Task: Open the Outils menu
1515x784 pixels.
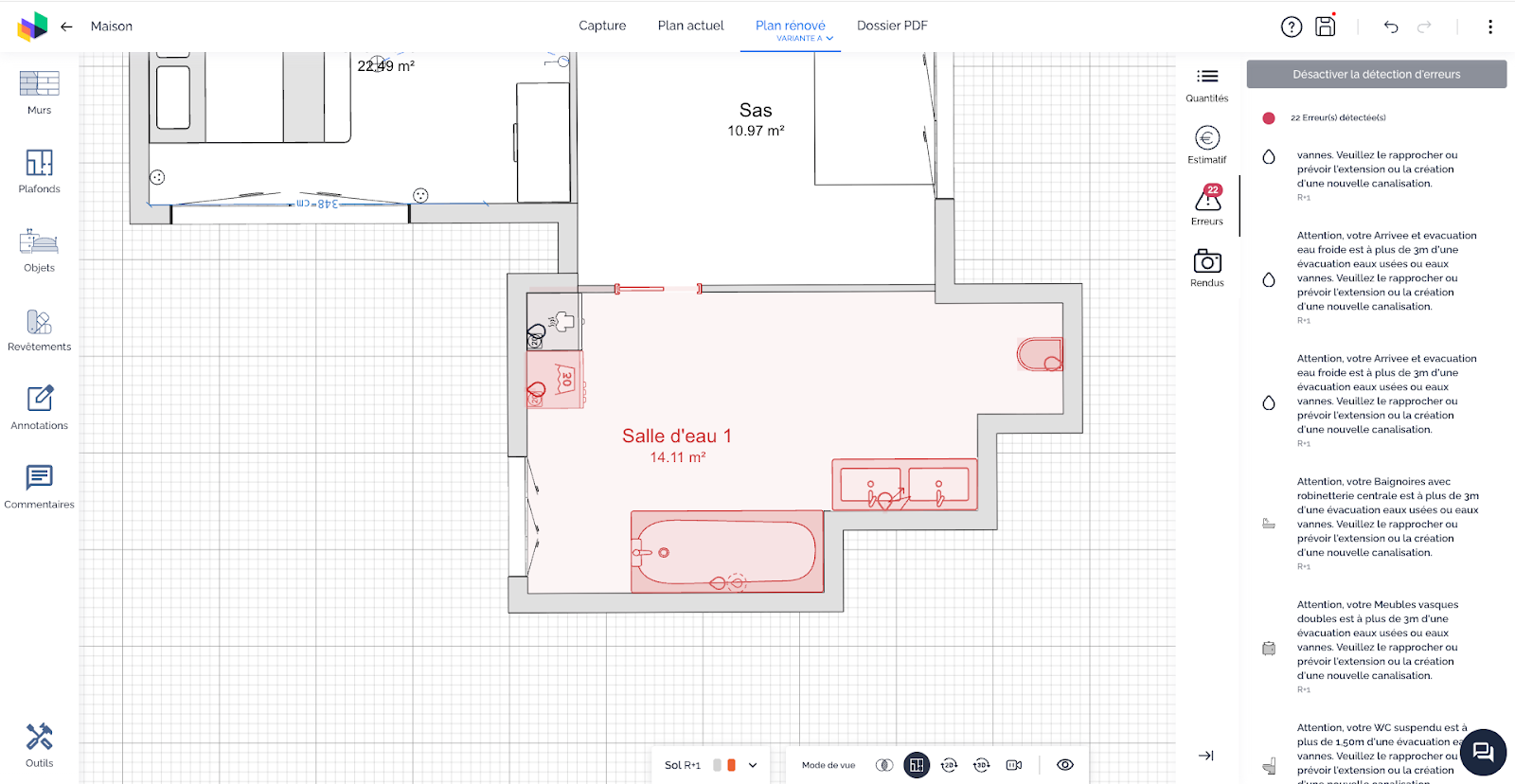Action: (39, 745)
